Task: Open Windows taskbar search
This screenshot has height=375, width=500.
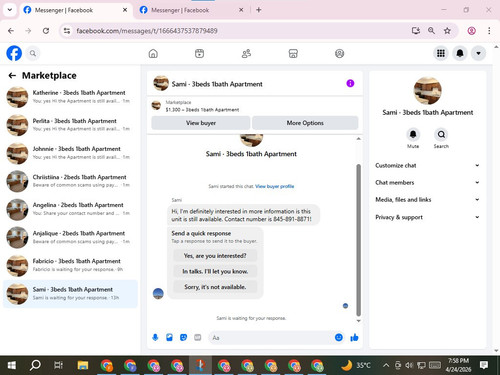Action: (35, 365)
